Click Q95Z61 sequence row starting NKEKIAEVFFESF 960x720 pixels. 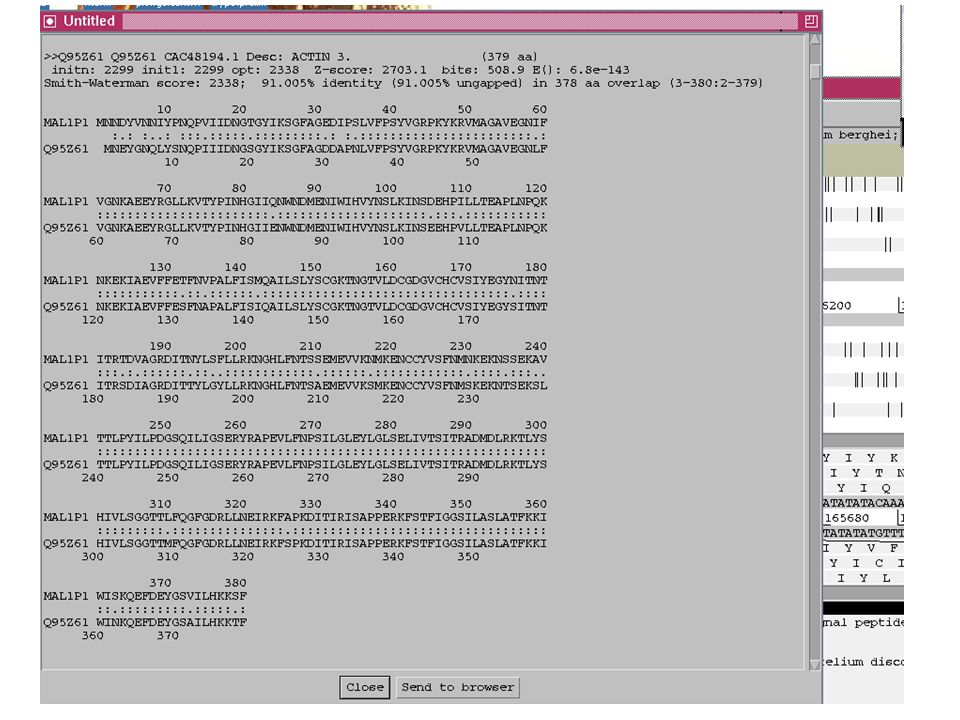tap(295, 307)
